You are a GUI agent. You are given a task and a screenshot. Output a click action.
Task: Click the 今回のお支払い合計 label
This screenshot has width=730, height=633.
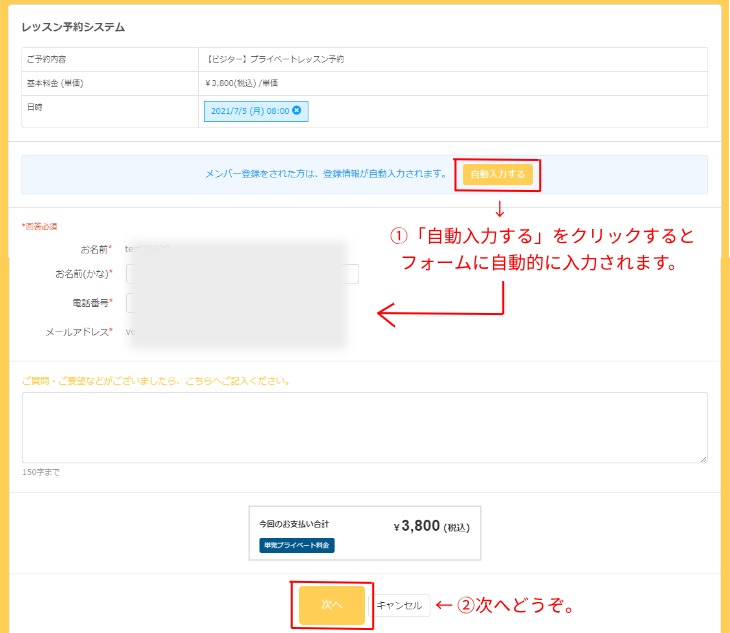point(294,524)
